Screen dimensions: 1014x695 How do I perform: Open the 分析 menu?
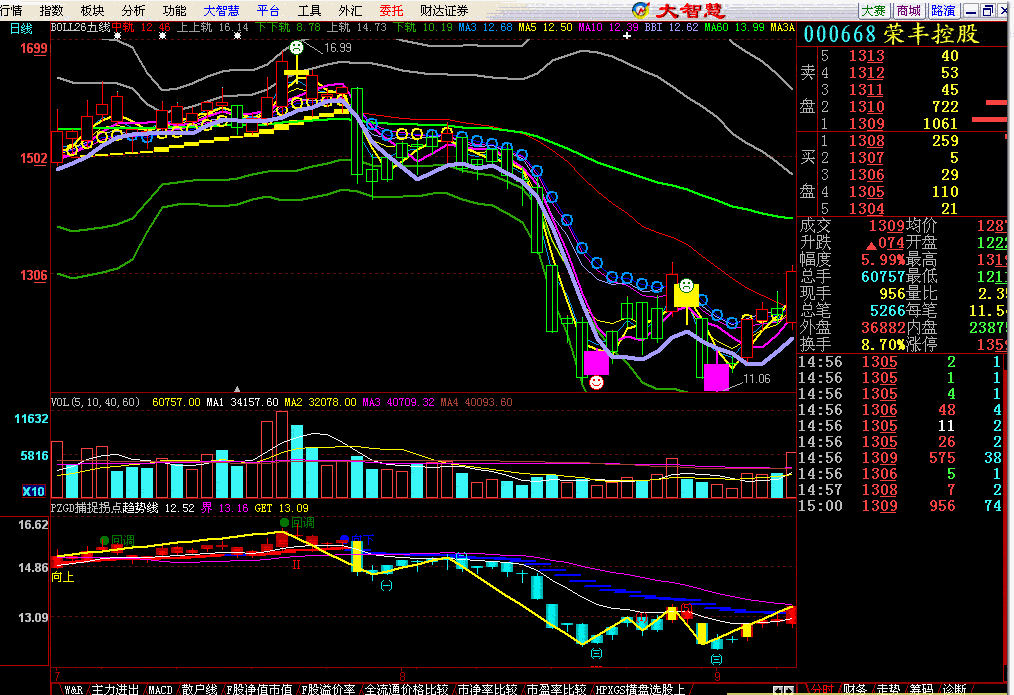pos(133,10)
